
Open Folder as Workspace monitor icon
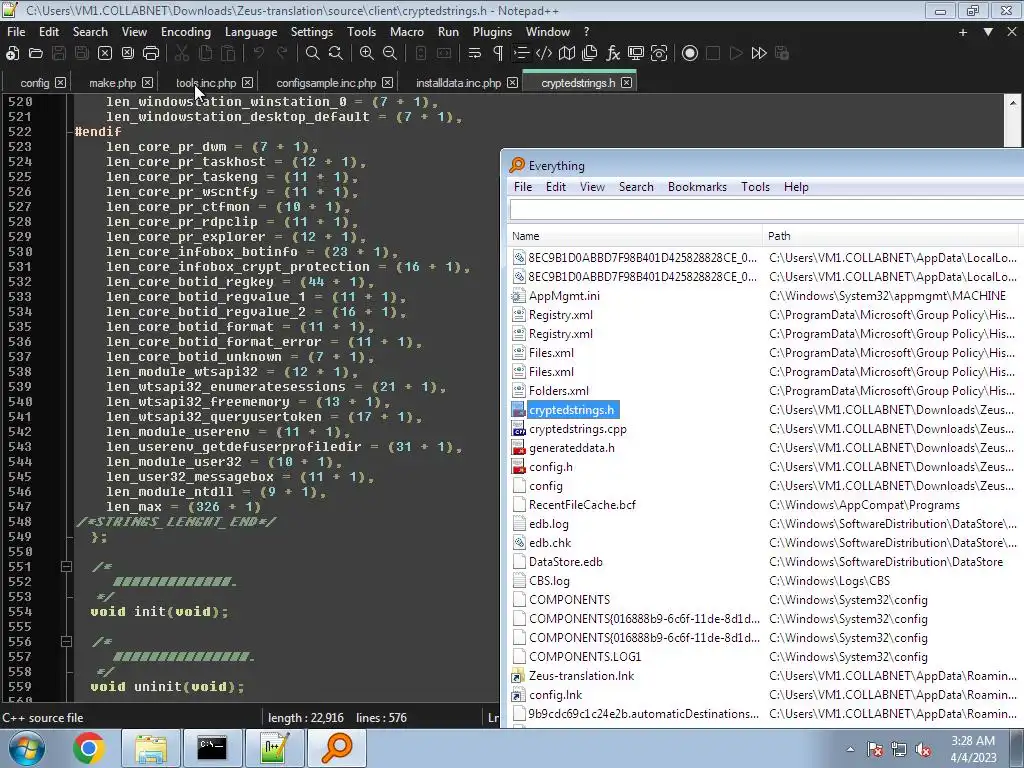click(x=635, y=54)
